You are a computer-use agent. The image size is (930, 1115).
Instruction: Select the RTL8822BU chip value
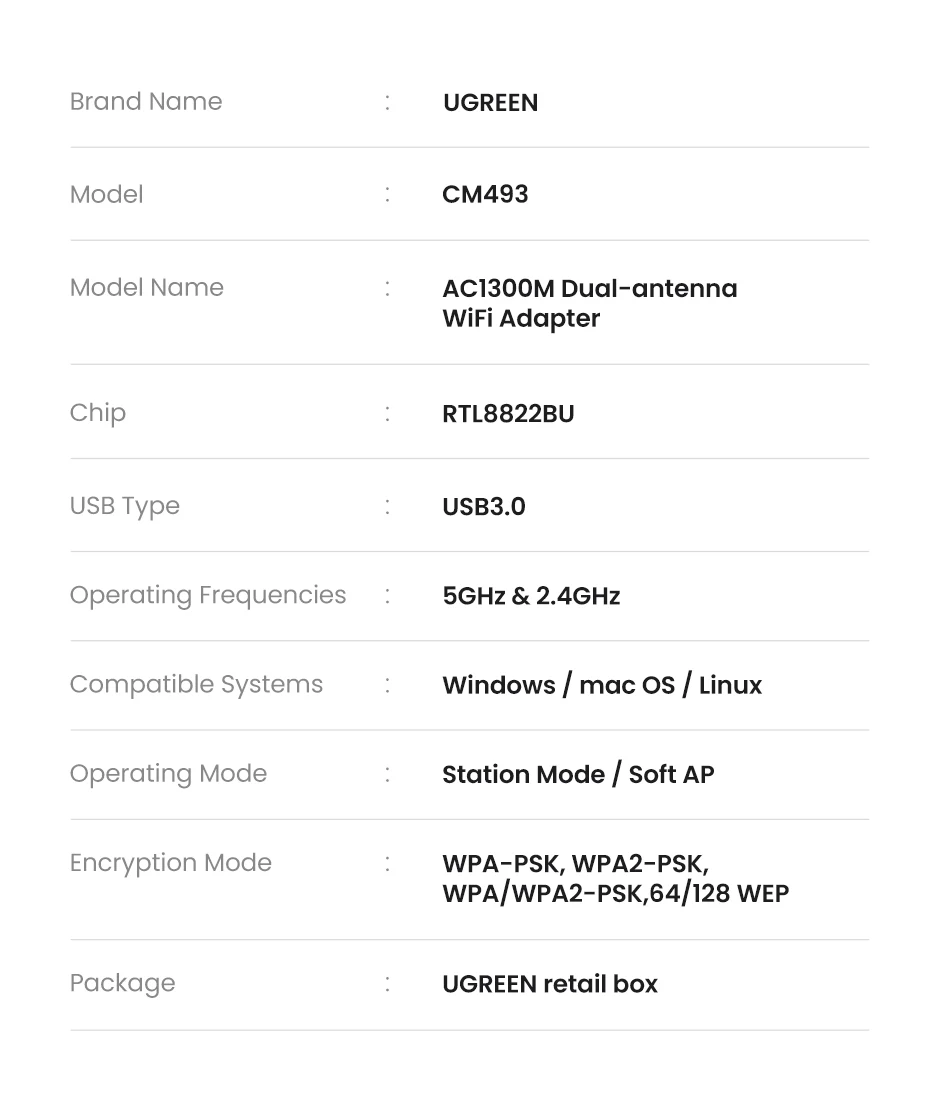click(508, 414)
